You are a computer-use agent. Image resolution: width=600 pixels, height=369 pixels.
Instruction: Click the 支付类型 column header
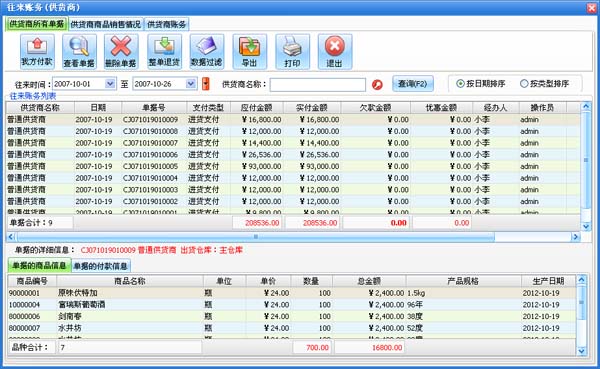pos(209,108)
